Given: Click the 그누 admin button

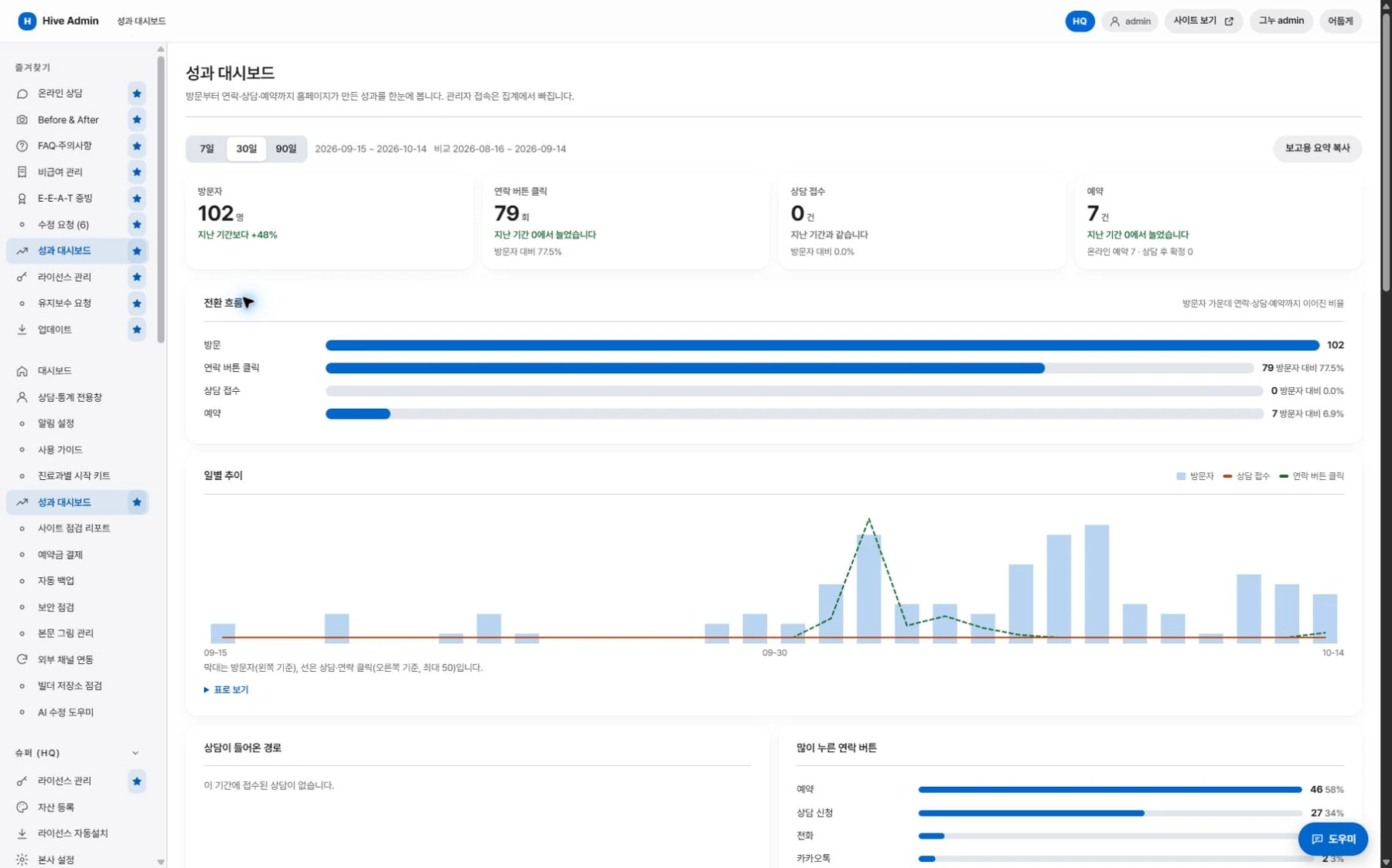Looking at the screenshot, I should (x=1281, y=21).
